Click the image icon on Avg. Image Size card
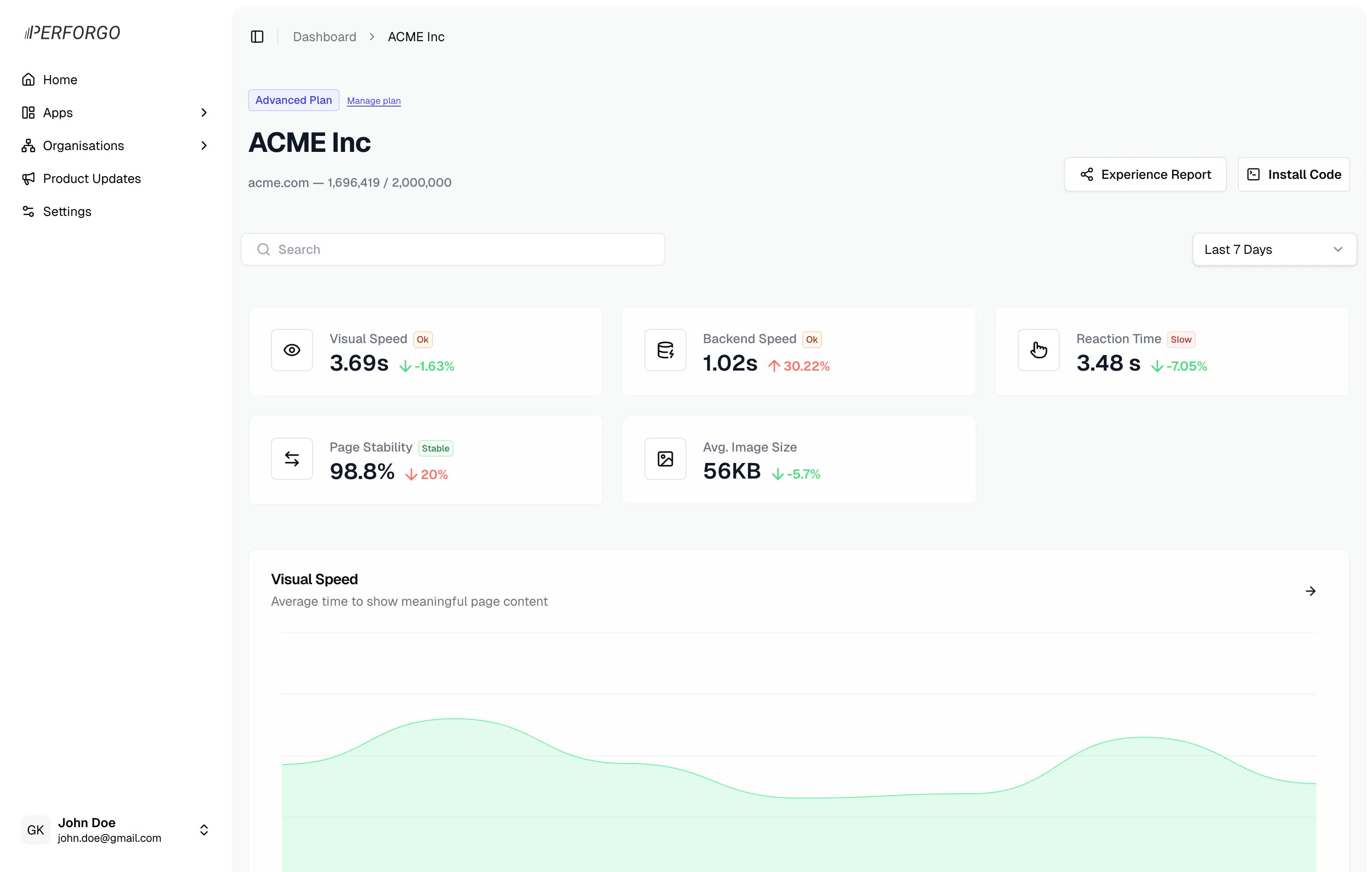Viewport: 1372px width, 872px height. point(665,458)
